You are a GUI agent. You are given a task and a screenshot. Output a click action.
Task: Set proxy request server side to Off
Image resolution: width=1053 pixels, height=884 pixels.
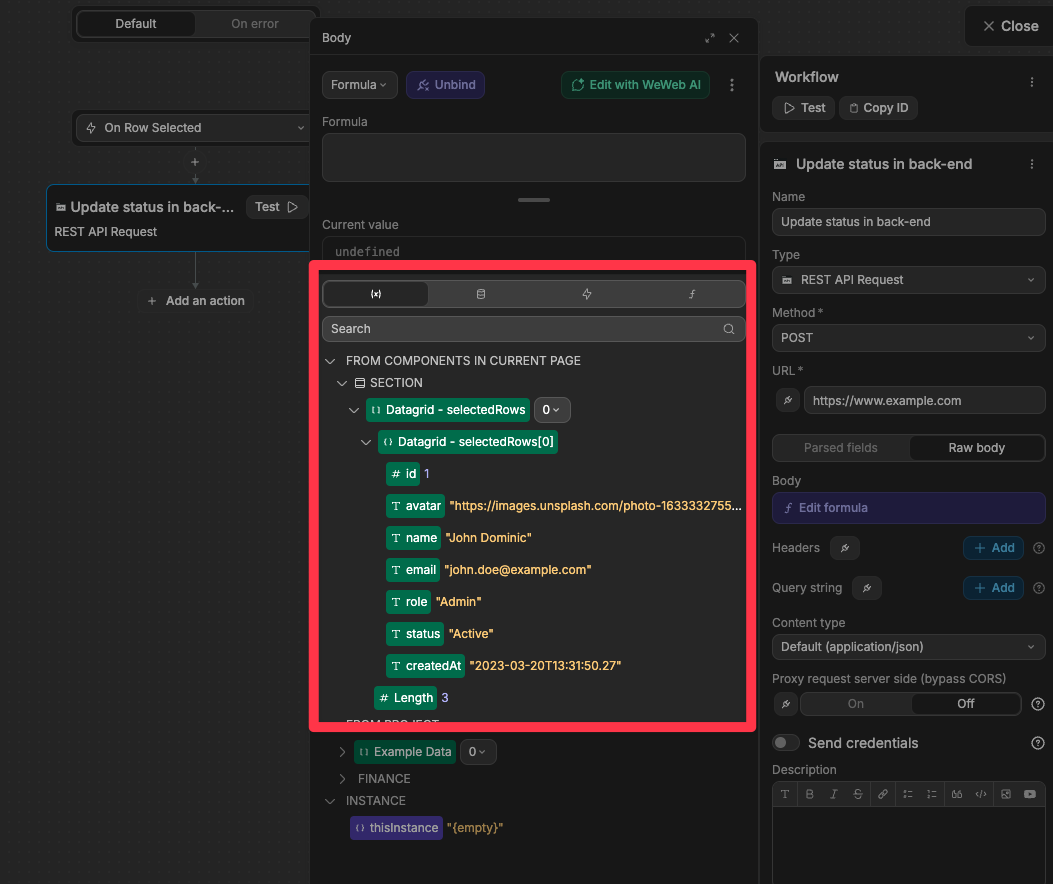[x=965, y=704]
